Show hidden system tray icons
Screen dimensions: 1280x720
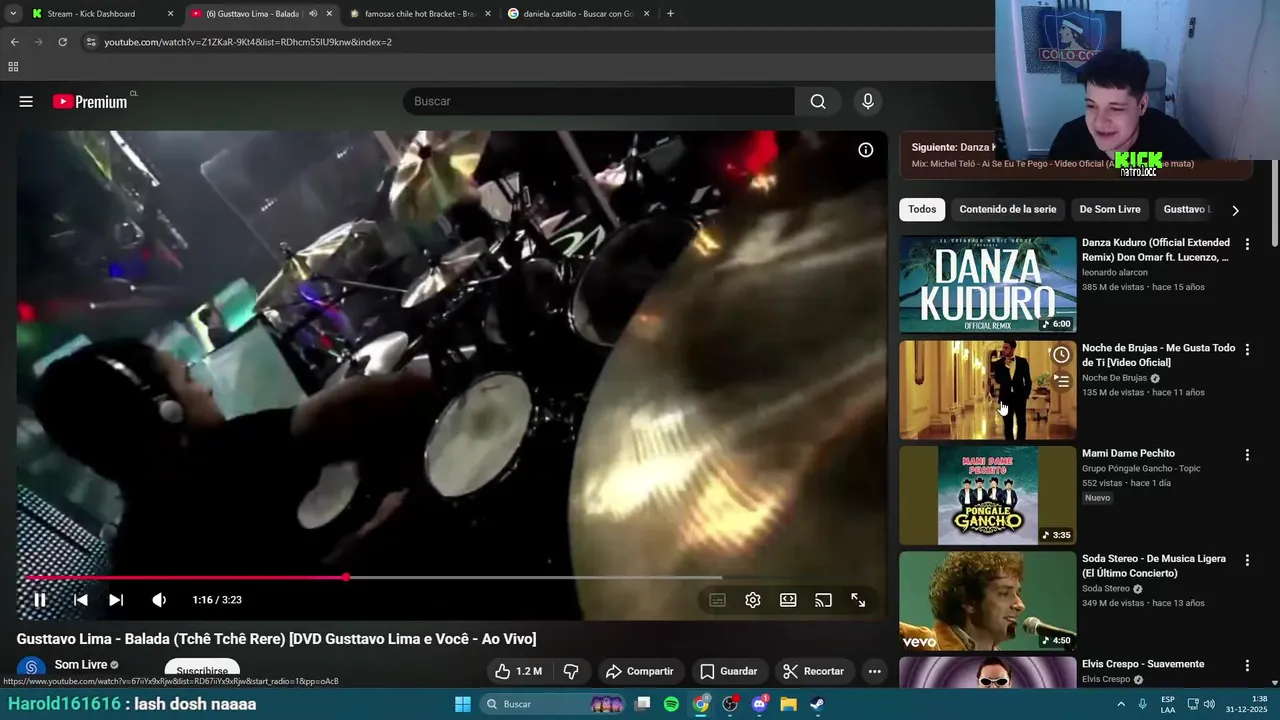1121,704
